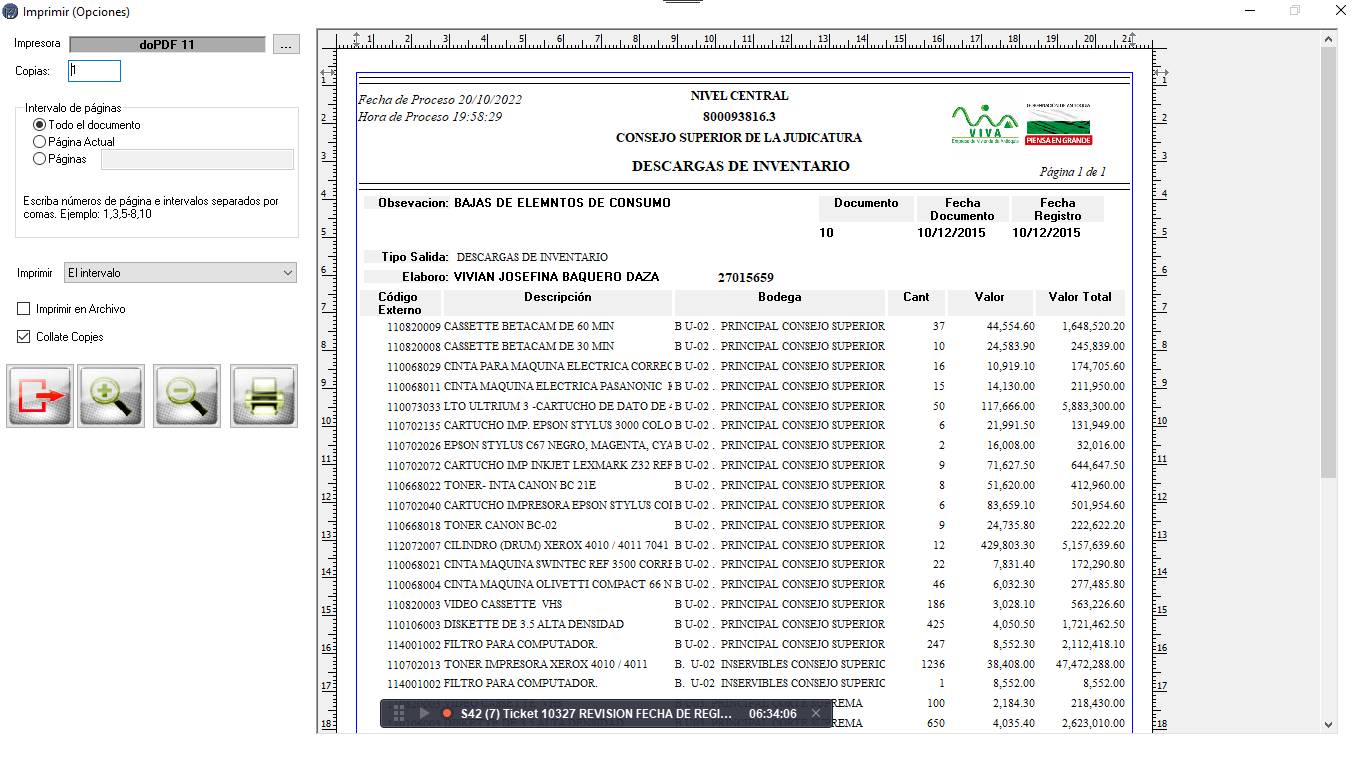Image resolution: width=1366 pixels, height=768 pixels.
Task: Click the Copias input field
Action: click(x=94, y=71)
